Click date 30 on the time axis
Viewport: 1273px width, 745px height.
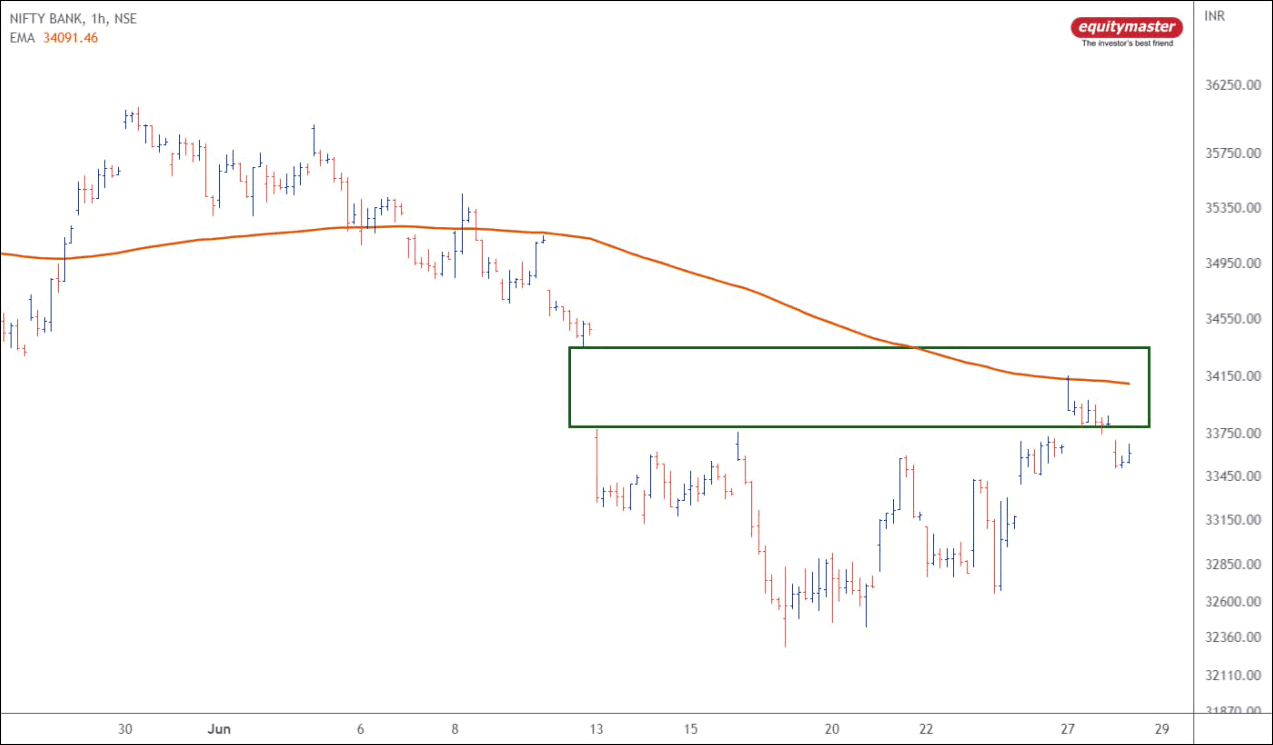[x=124, y=729]
